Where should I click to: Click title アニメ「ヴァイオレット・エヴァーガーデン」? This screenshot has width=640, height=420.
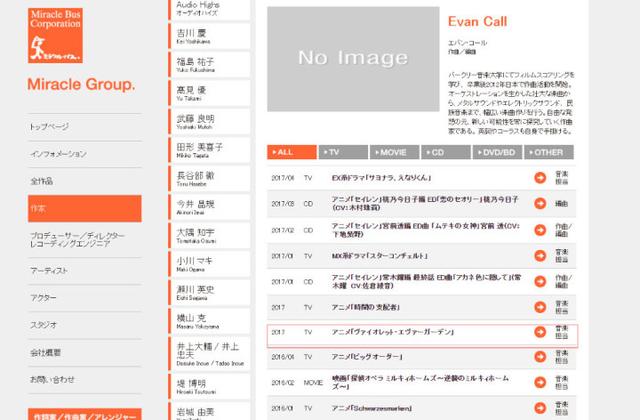click(x=393, y=332)
